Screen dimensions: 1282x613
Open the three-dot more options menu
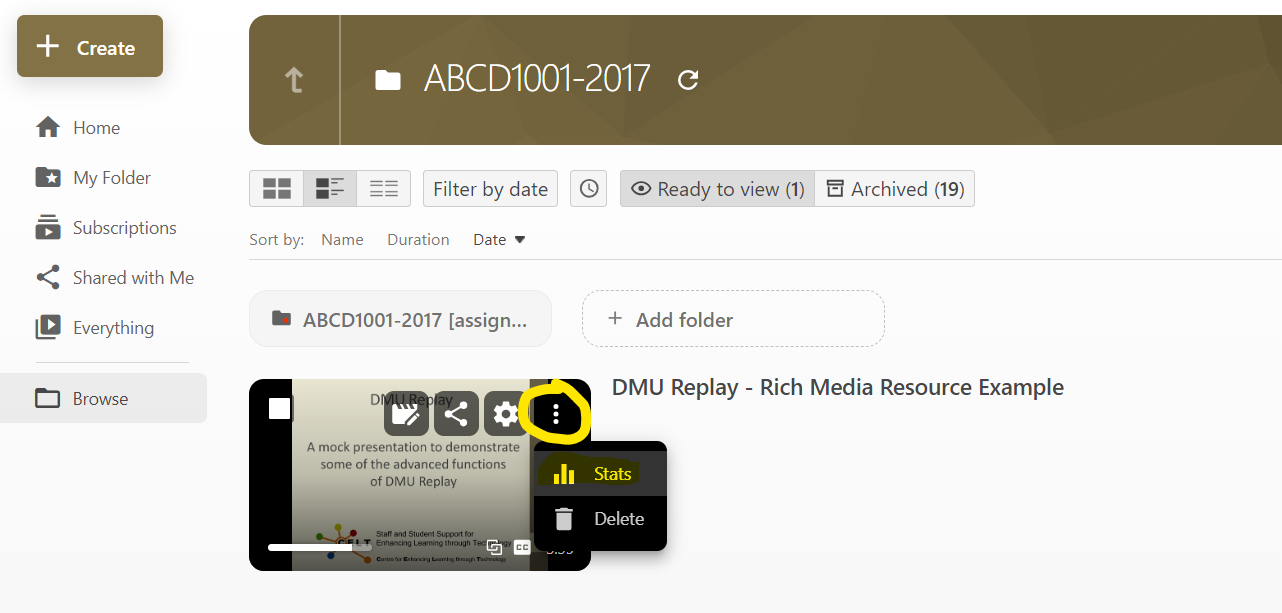pyautogui.click(x=556, y=413)
